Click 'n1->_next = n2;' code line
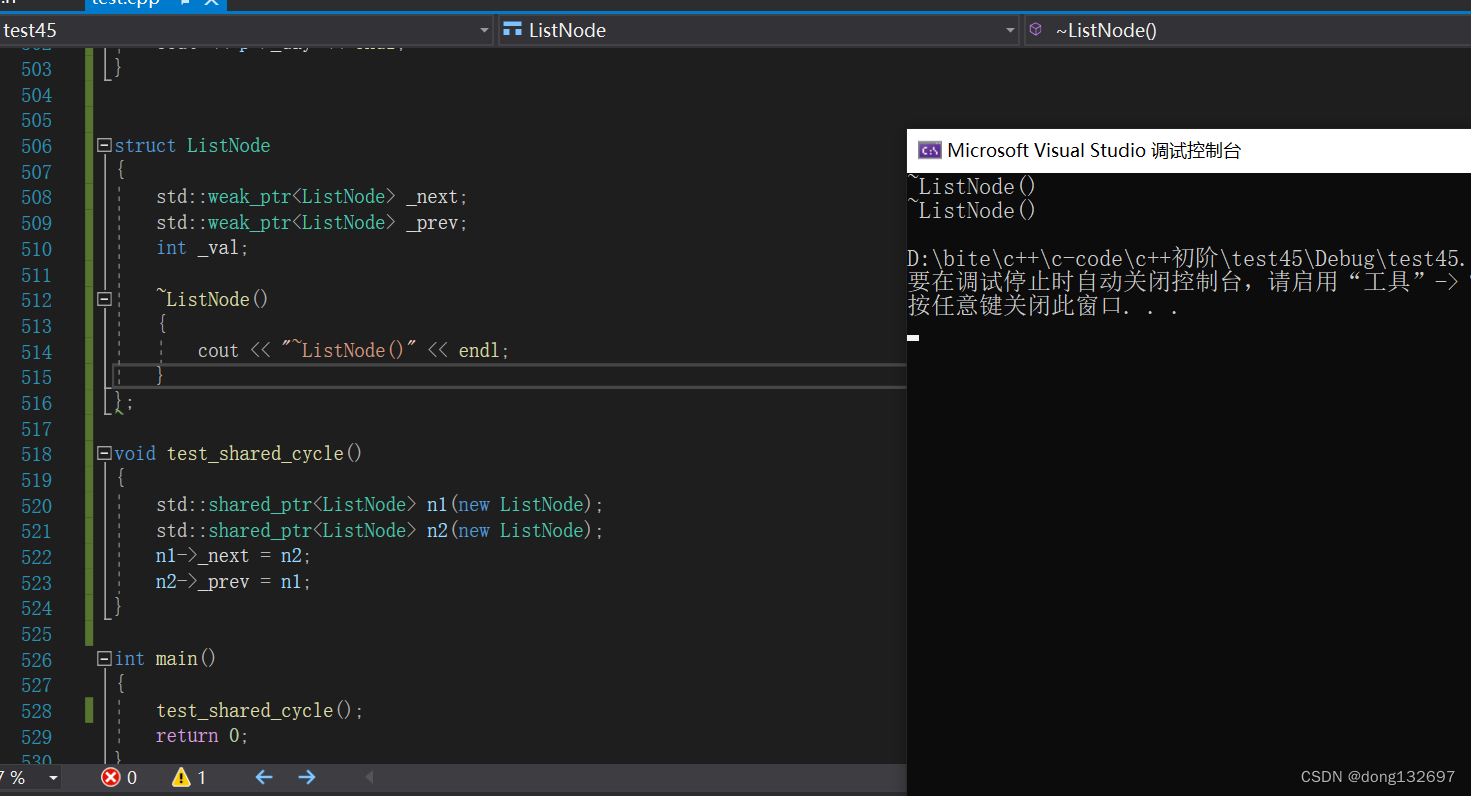 click(x=233, y=556)
